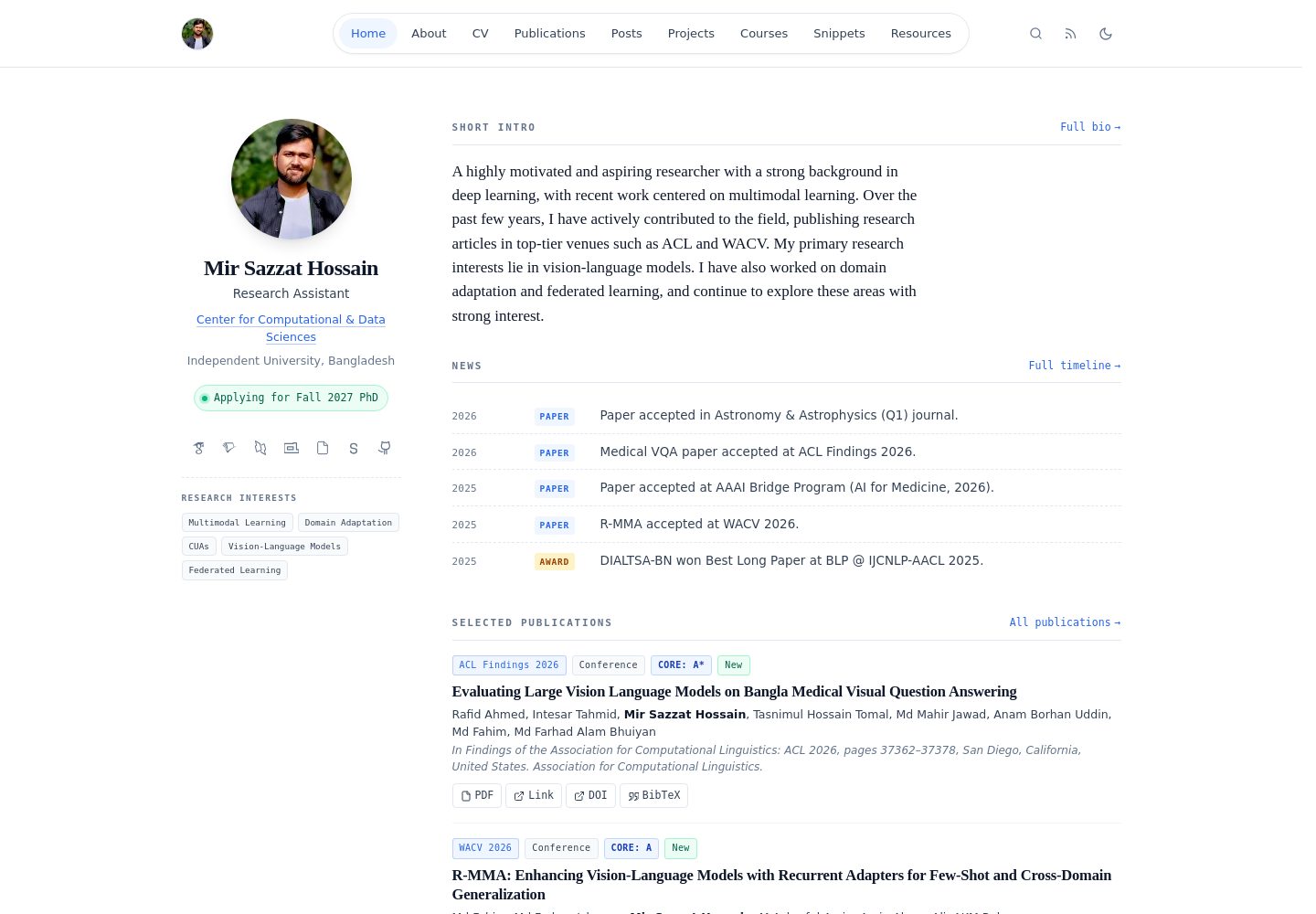Open the Courses page
The image size is (1316, 914).
(x=764, y=34)
